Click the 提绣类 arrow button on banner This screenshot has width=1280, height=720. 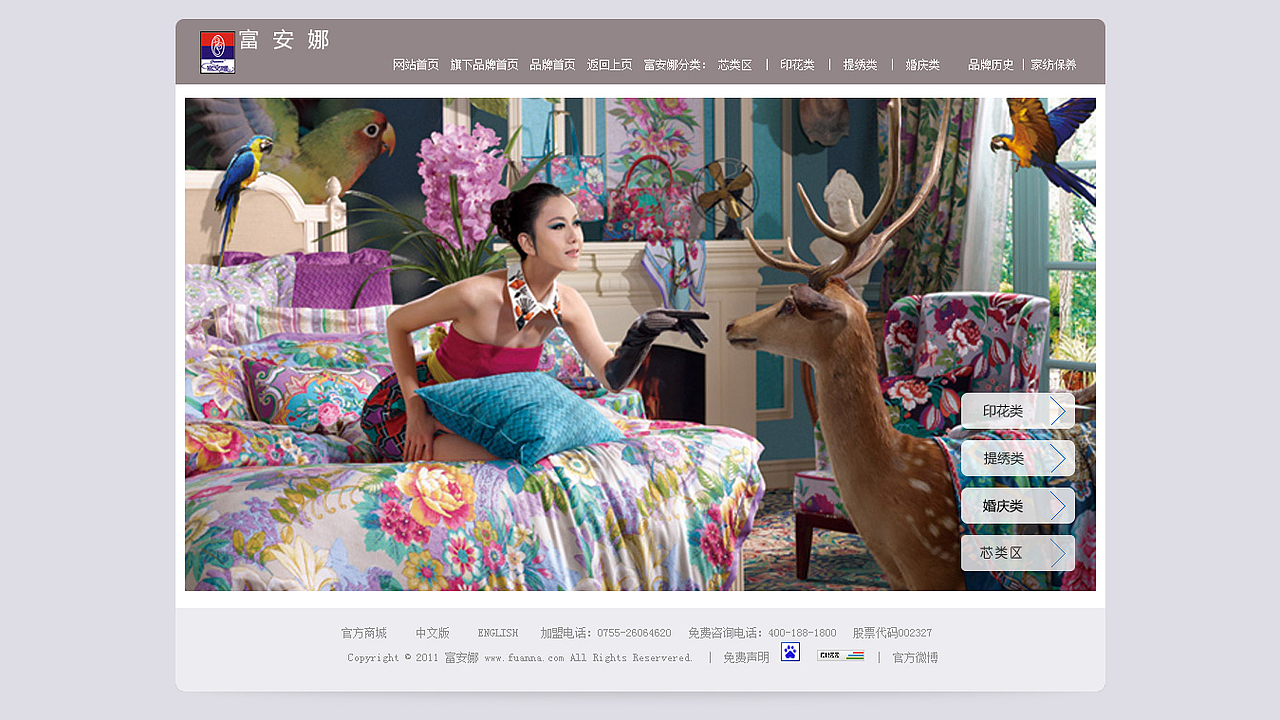(1018, 458)
